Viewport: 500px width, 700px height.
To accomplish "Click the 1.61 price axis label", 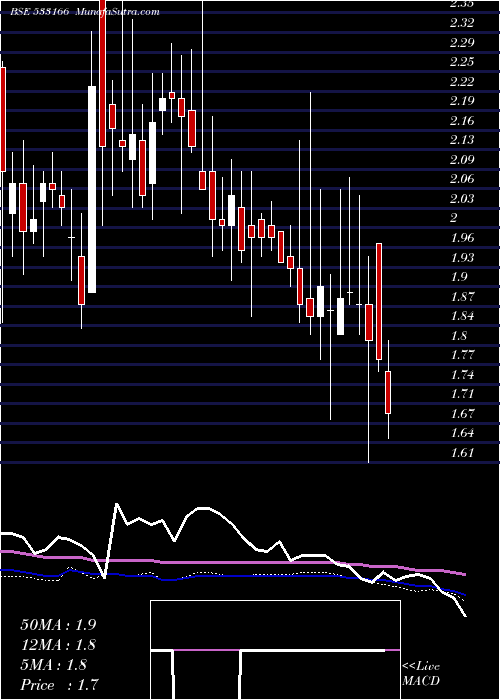I will pos(462,453).
